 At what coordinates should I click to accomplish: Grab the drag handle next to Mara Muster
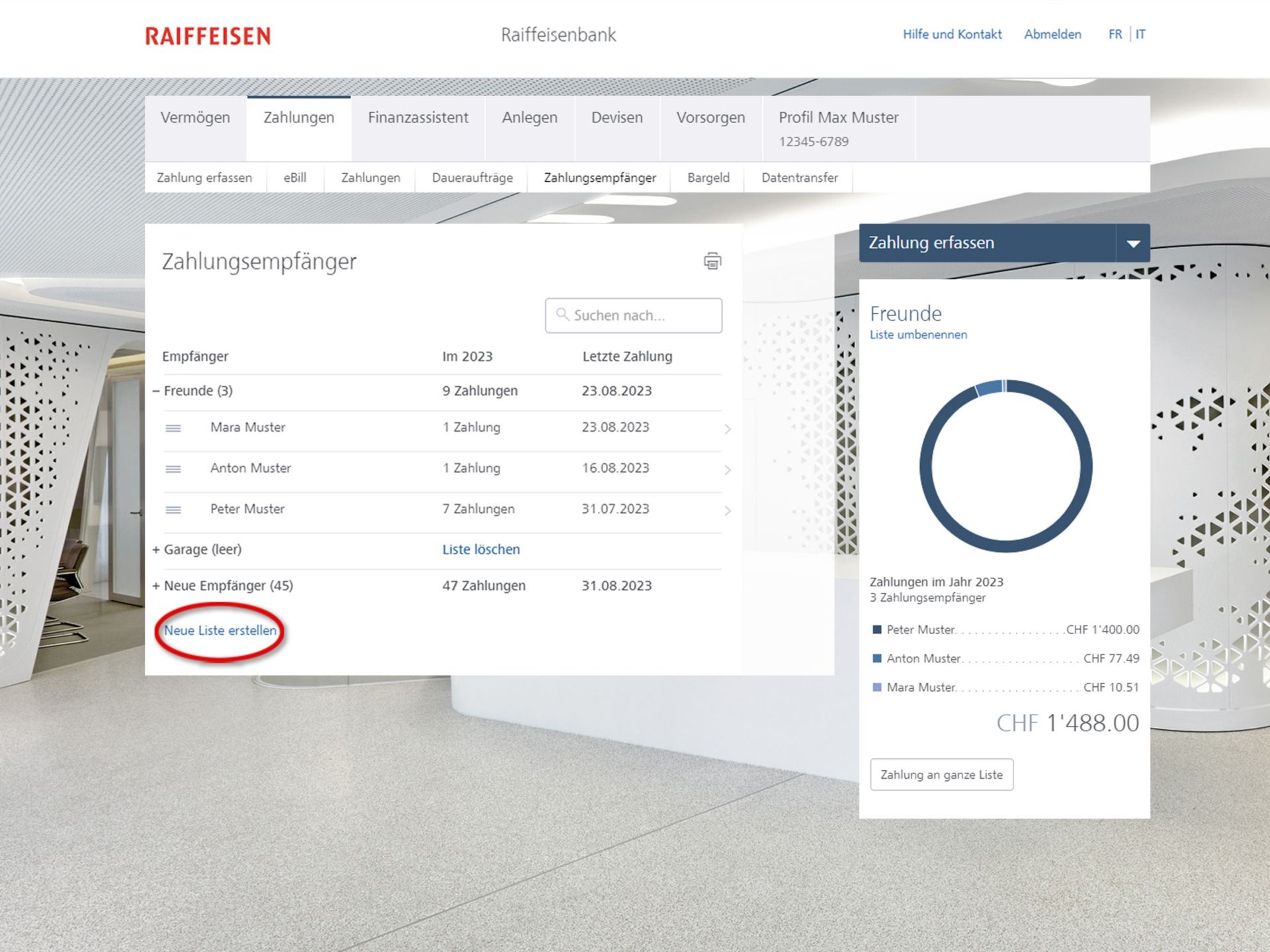coord(173,428)
